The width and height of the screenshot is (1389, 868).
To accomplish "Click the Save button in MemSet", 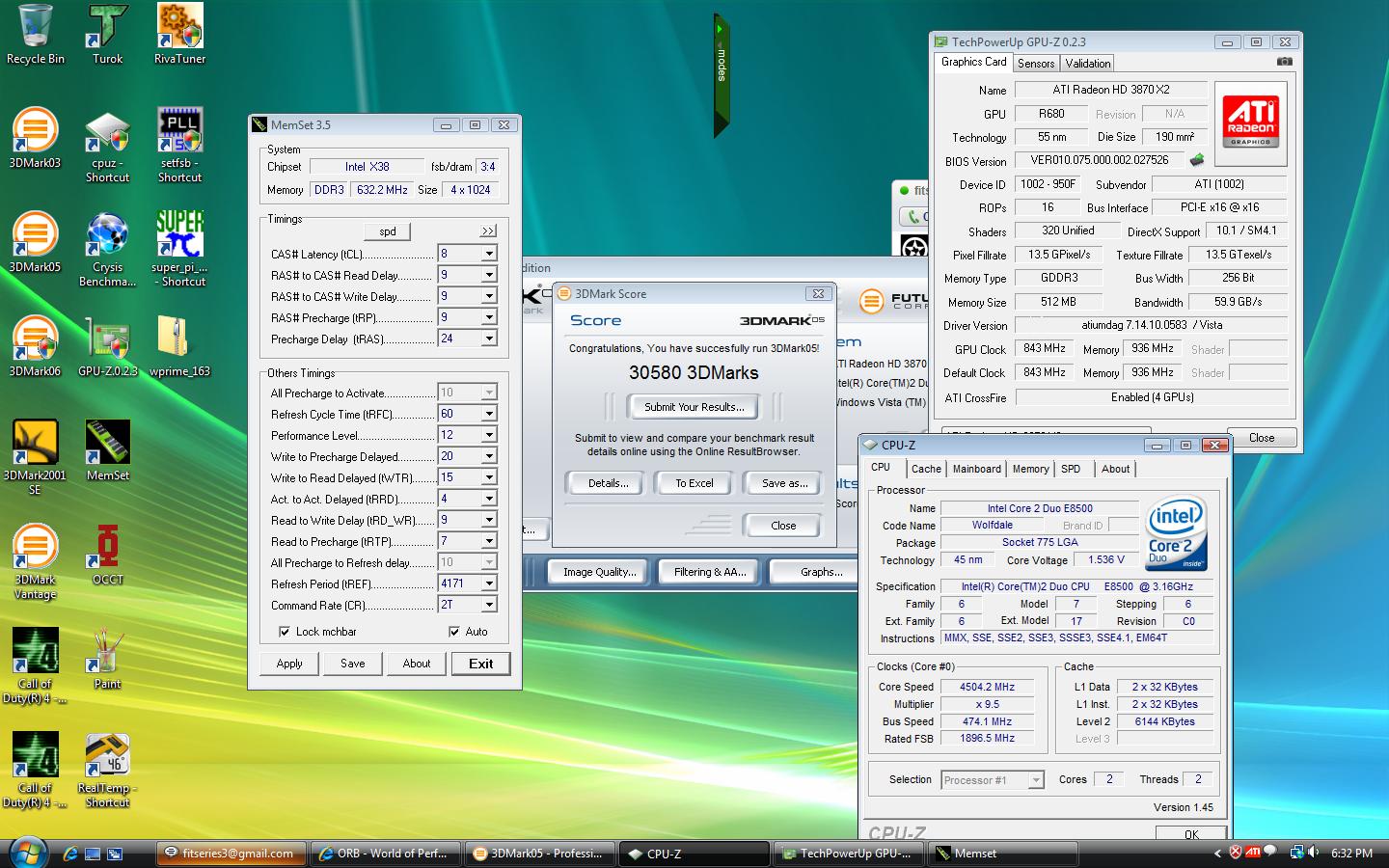I will point(353,664).
